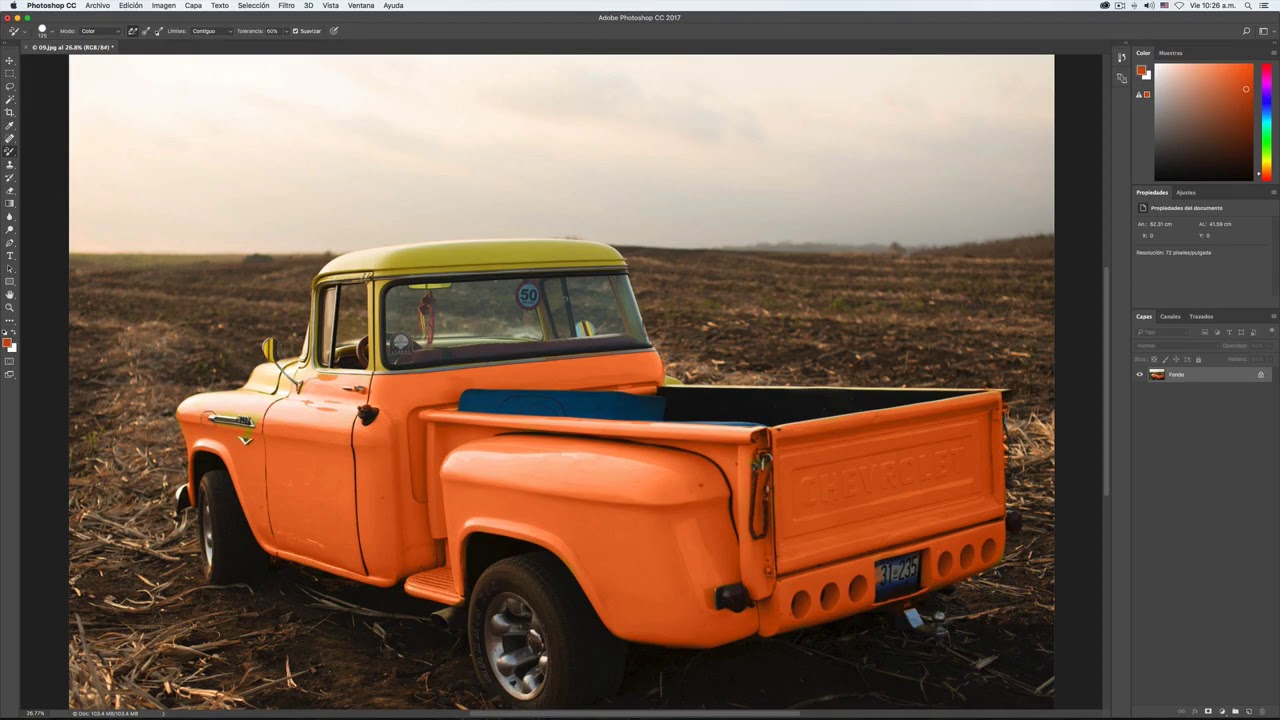Click the create new layer button

click(x=1249, y=711)
